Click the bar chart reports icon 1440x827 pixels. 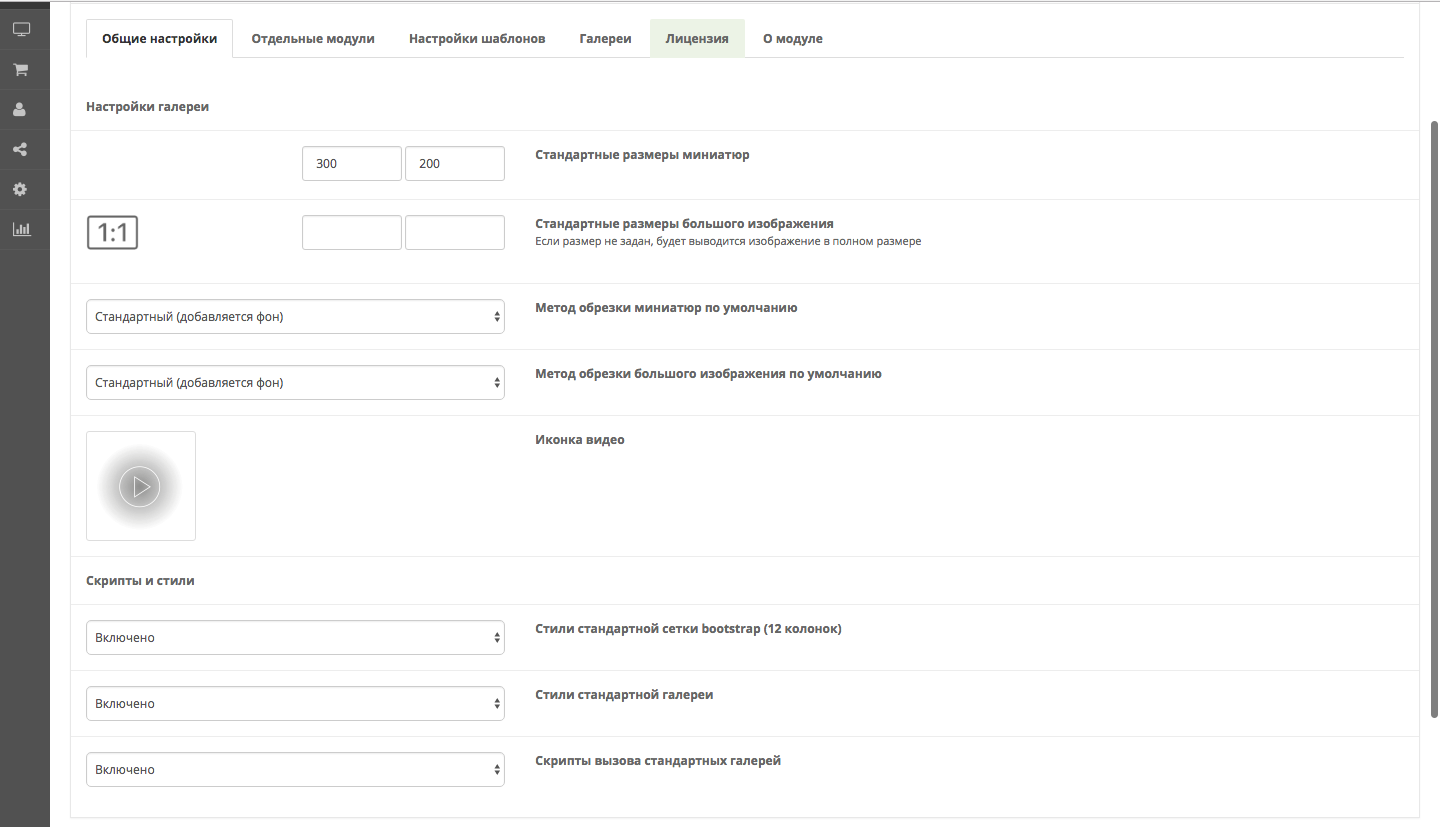21,230
